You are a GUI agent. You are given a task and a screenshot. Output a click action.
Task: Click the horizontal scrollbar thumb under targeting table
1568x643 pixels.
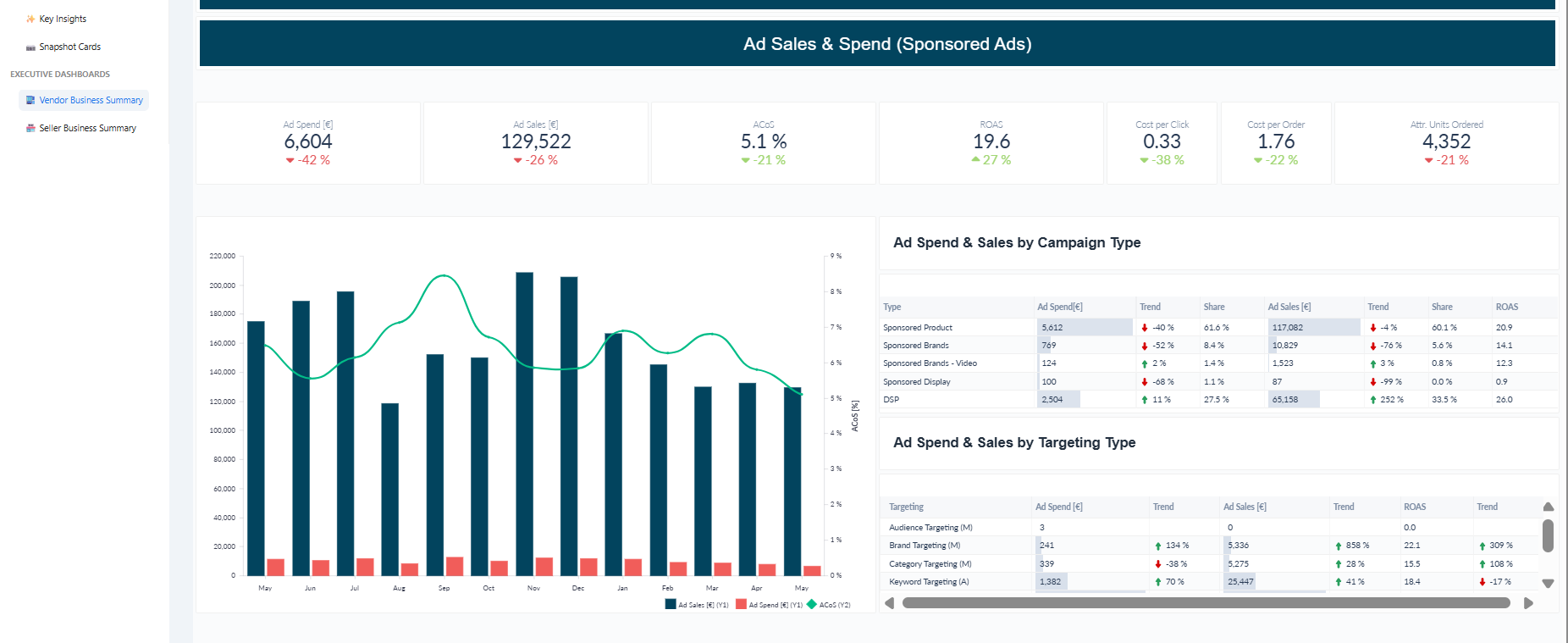tap(1206, 603)
